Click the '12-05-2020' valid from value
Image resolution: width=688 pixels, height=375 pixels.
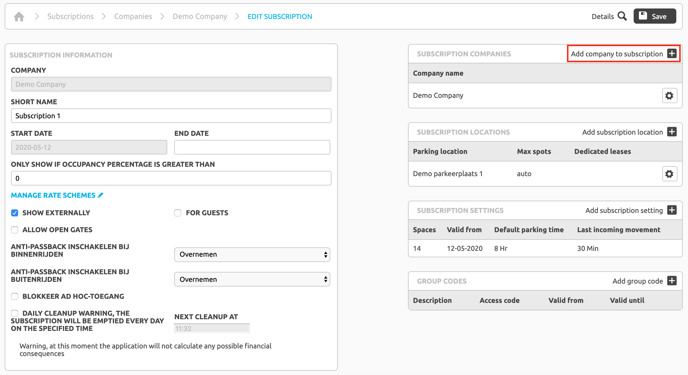[x=465, y=248]
